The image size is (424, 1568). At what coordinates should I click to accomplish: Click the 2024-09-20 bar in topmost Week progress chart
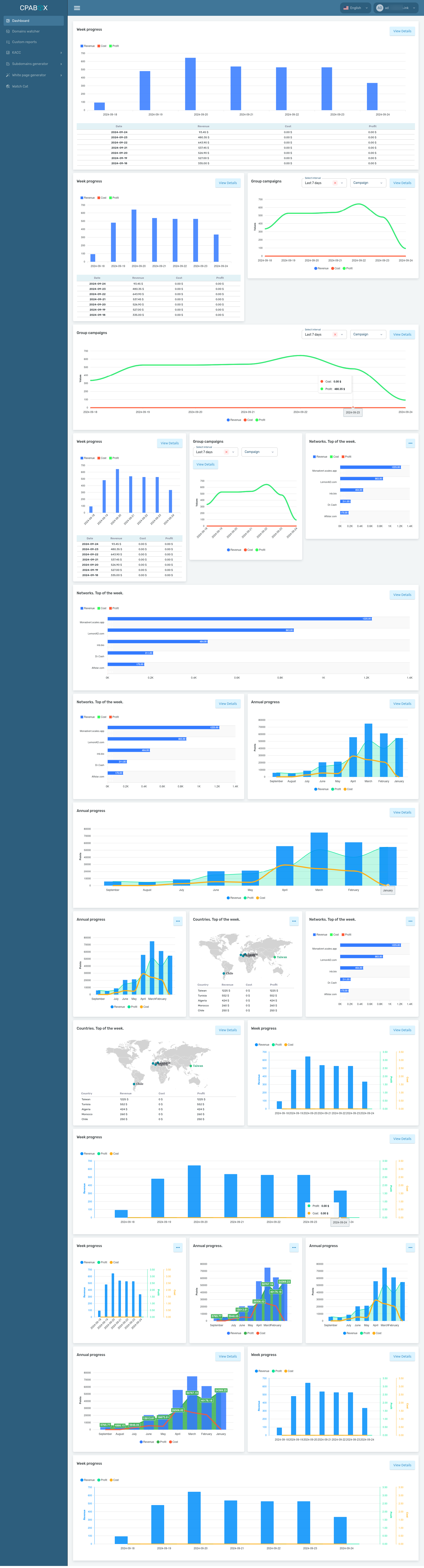pos(190,84)
